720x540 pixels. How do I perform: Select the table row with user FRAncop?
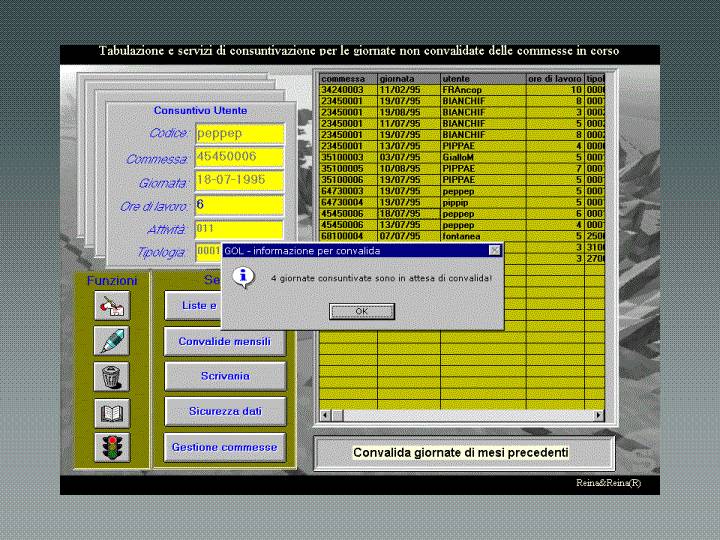461,90
